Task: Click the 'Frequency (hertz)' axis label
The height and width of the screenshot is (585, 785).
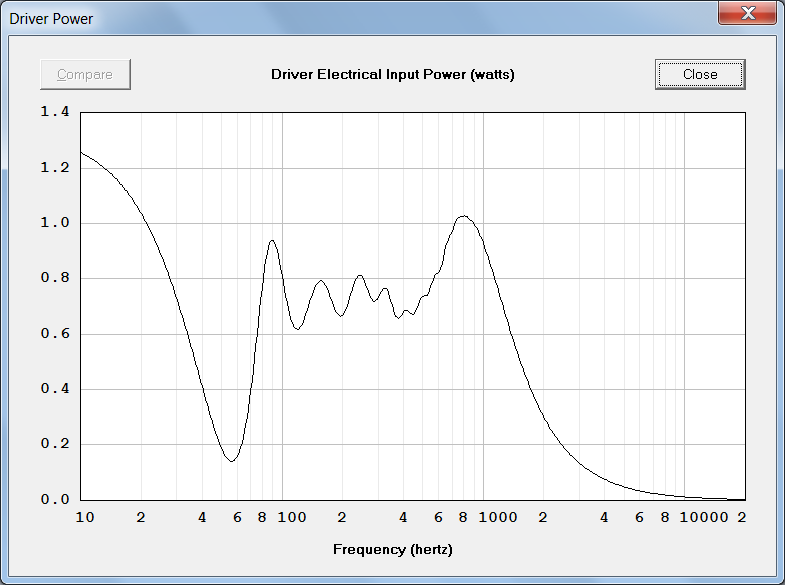Action: [x=392, y=549]
